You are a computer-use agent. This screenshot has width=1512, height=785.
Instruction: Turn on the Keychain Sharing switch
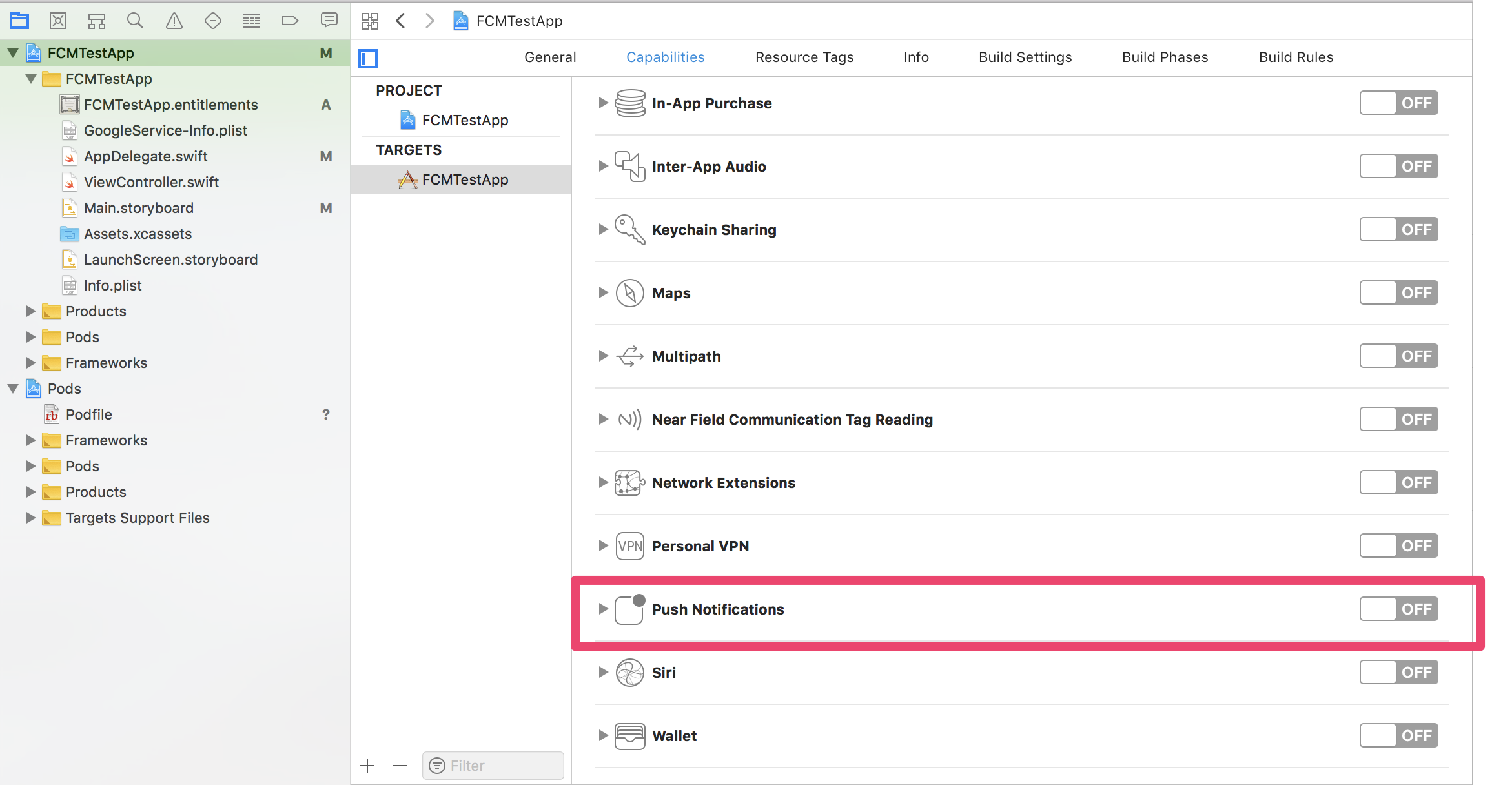coord(1398,229)
